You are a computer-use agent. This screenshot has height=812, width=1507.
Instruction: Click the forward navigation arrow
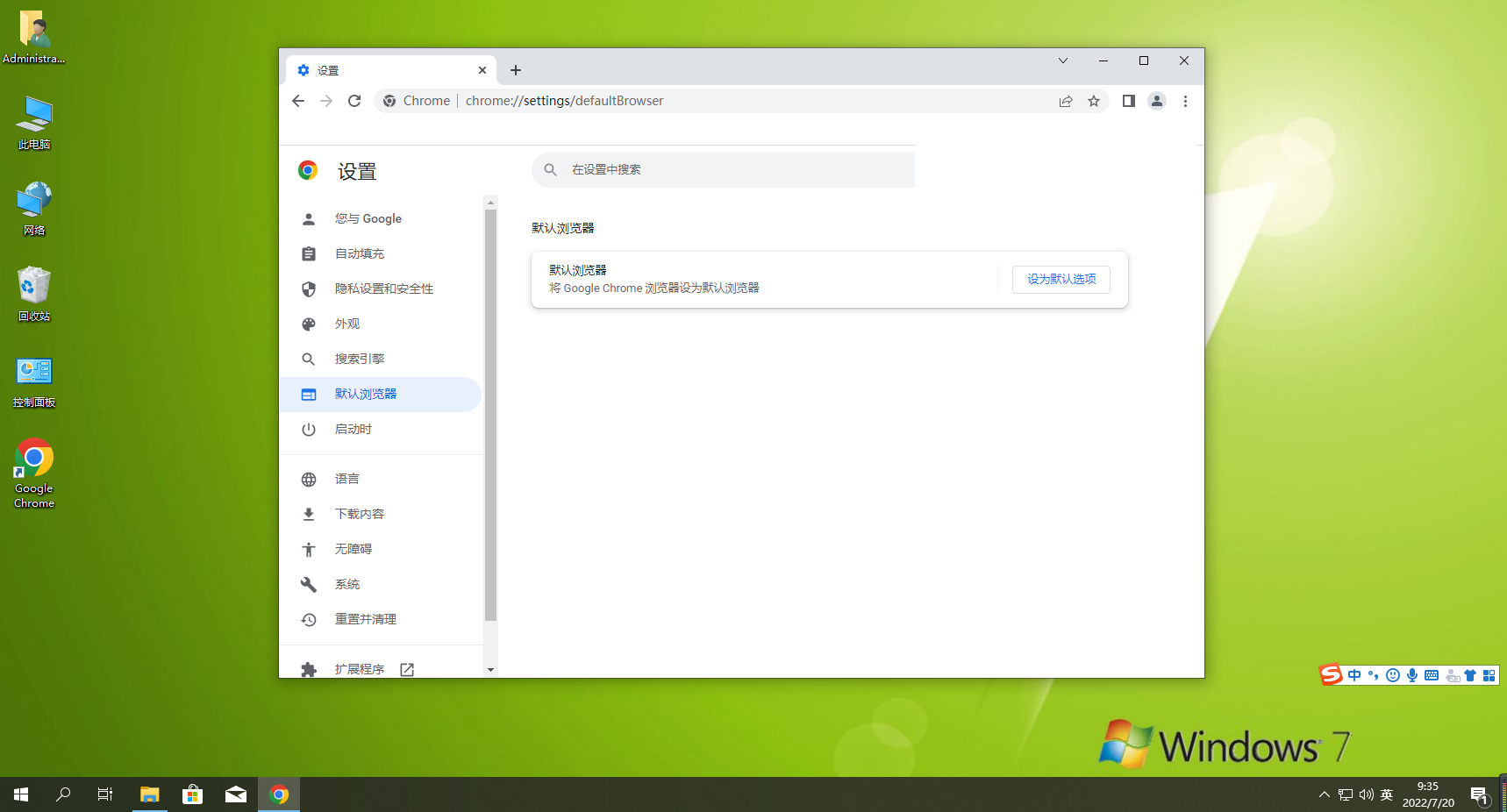(326, 101)
